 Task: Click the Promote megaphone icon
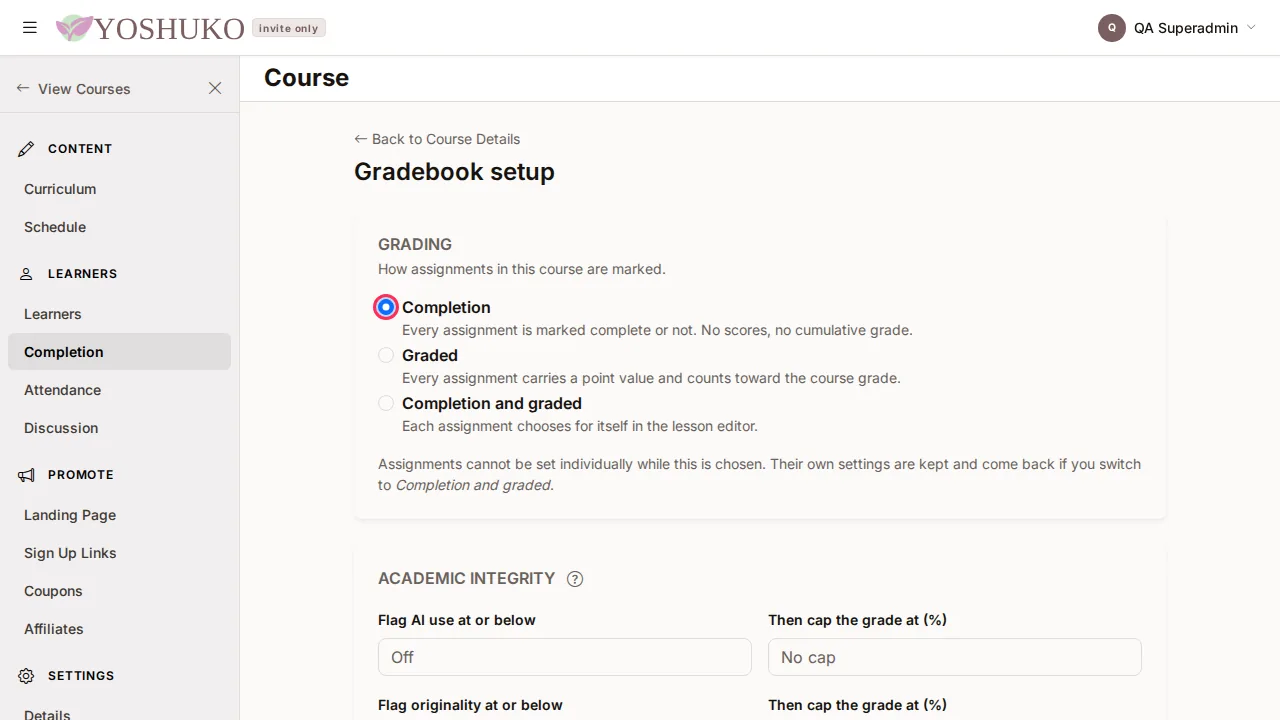pyautogui.click(x=26, y=475)
